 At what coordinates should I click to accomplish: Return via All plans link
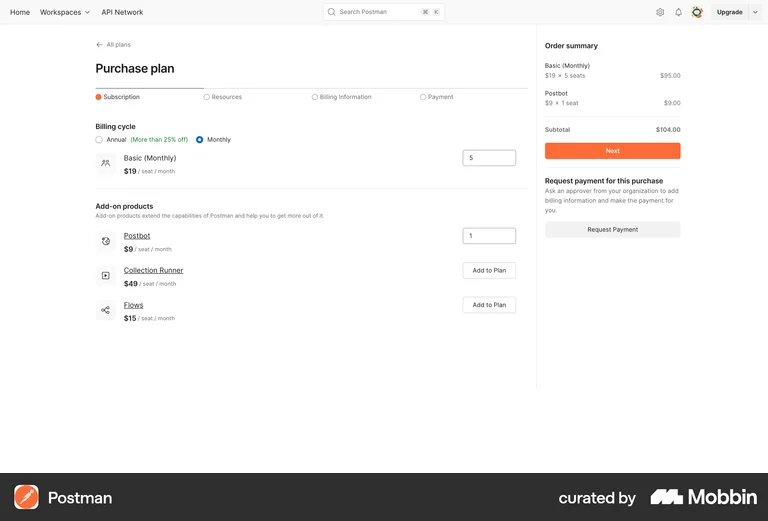click(119, 45)
